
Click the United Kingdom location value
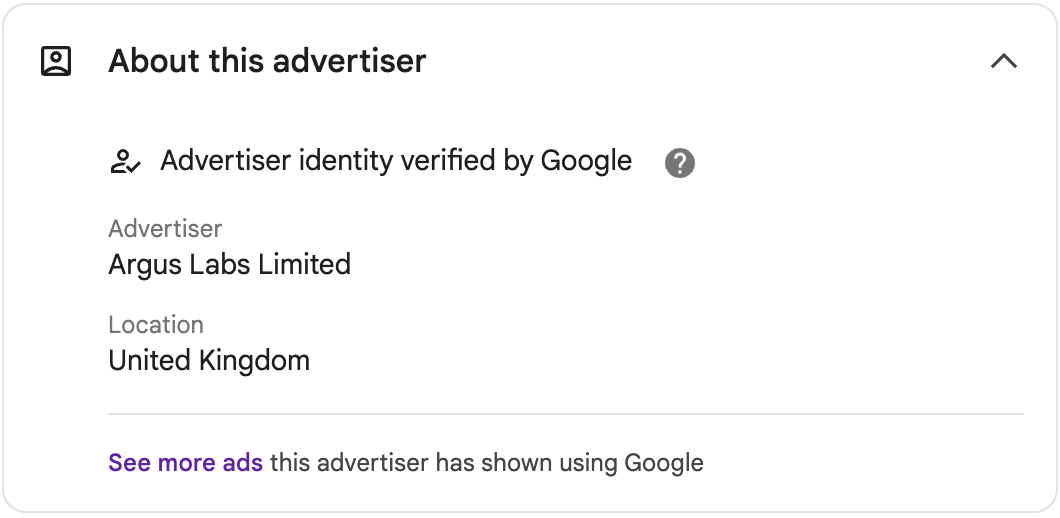pos(209,360)
